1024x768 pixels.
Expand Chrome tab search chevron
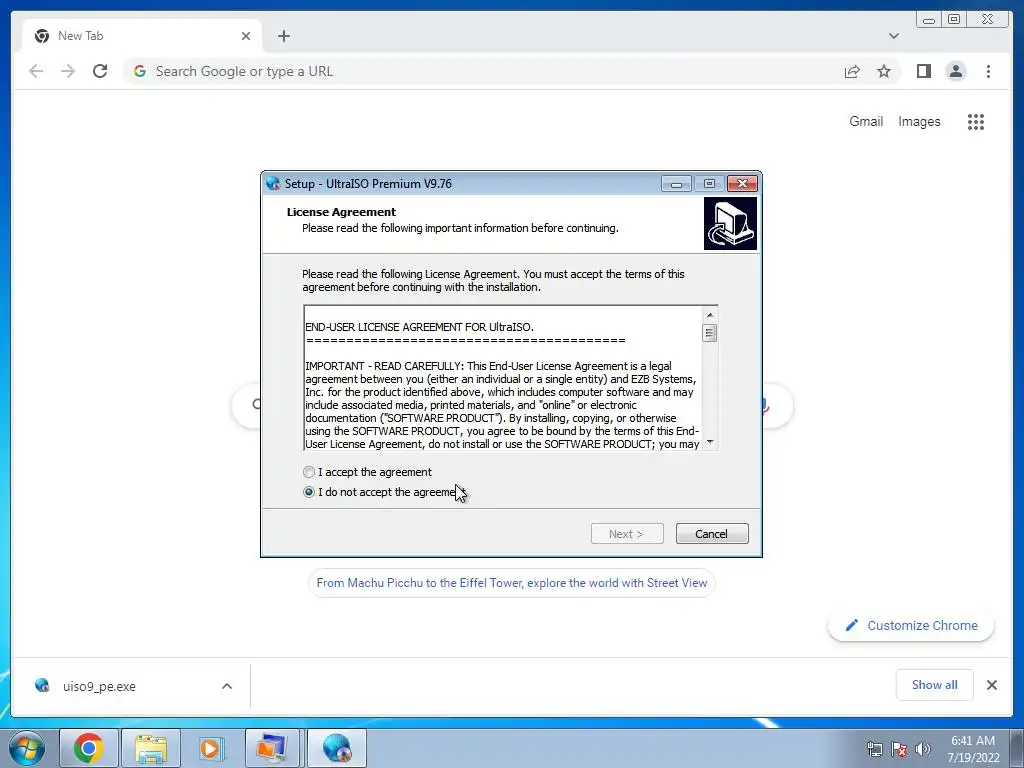893,36
